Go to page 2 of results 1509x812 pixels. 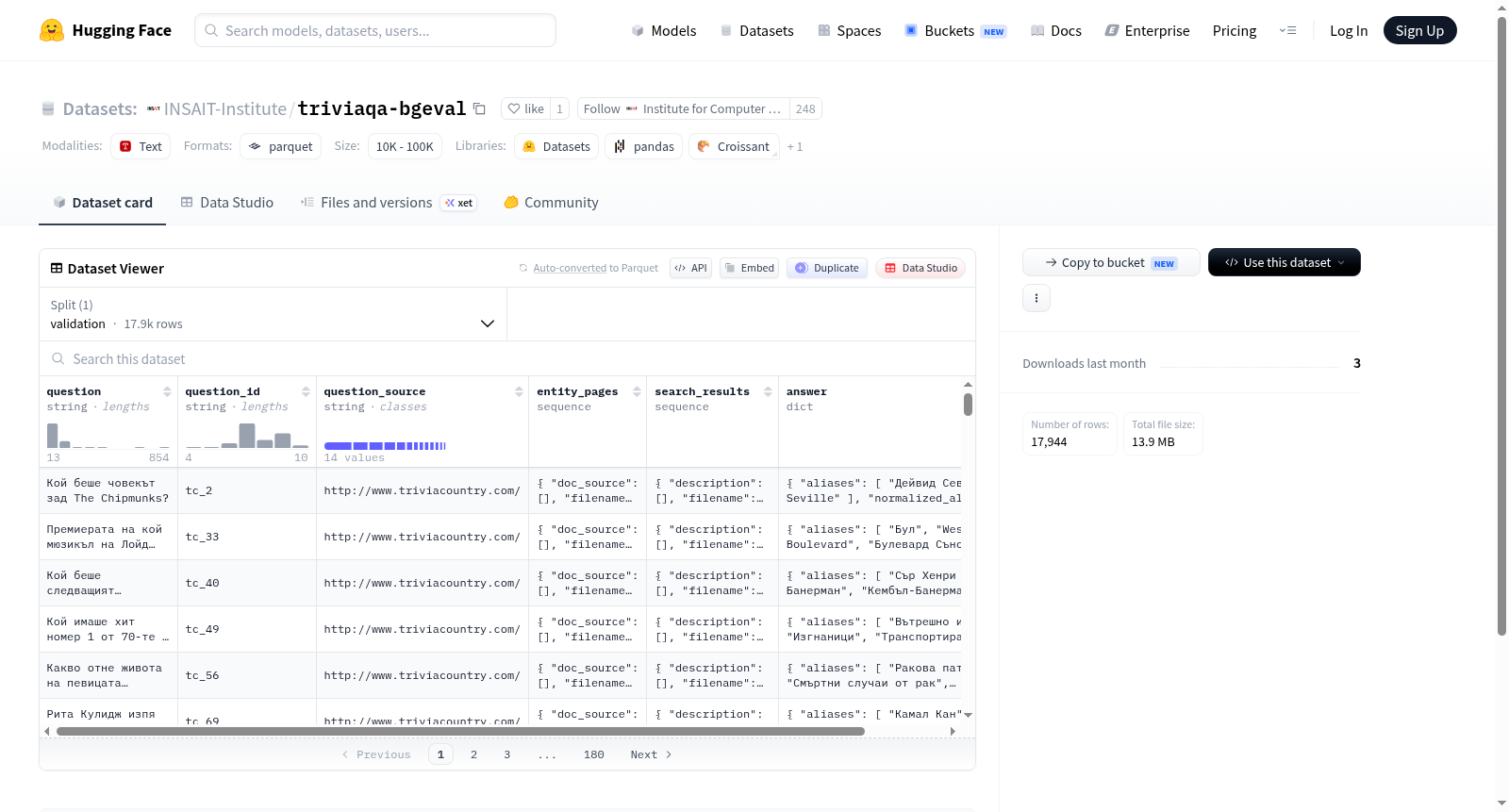click(473, 754)
